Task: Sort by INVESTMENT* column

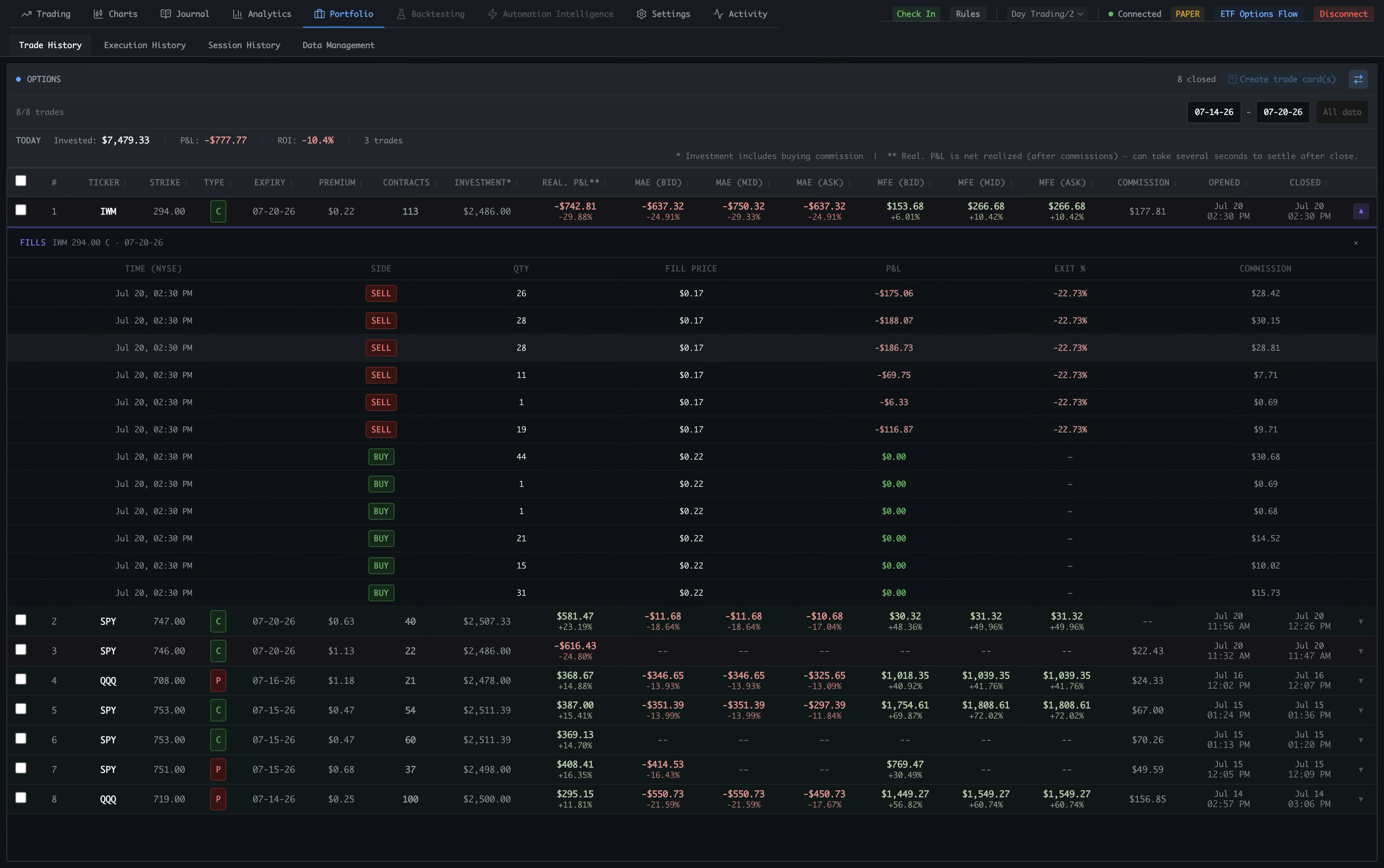Action: 486,183
